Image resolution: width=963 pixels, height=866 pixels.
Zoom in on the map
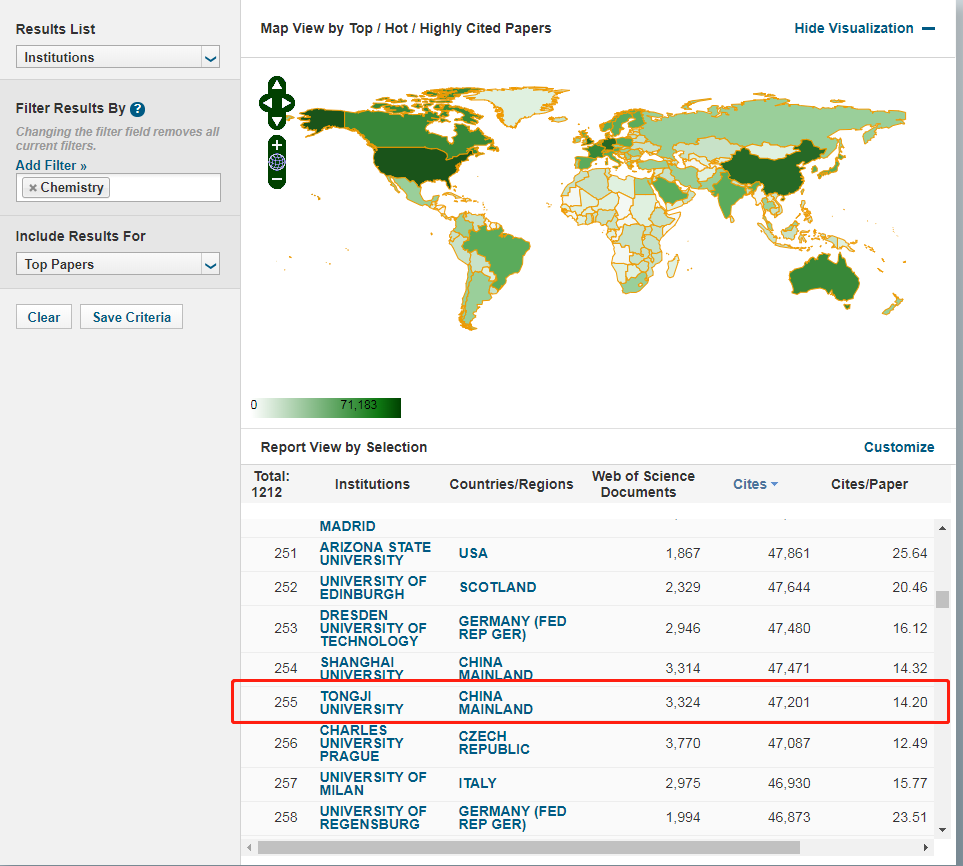click(277, 145)
